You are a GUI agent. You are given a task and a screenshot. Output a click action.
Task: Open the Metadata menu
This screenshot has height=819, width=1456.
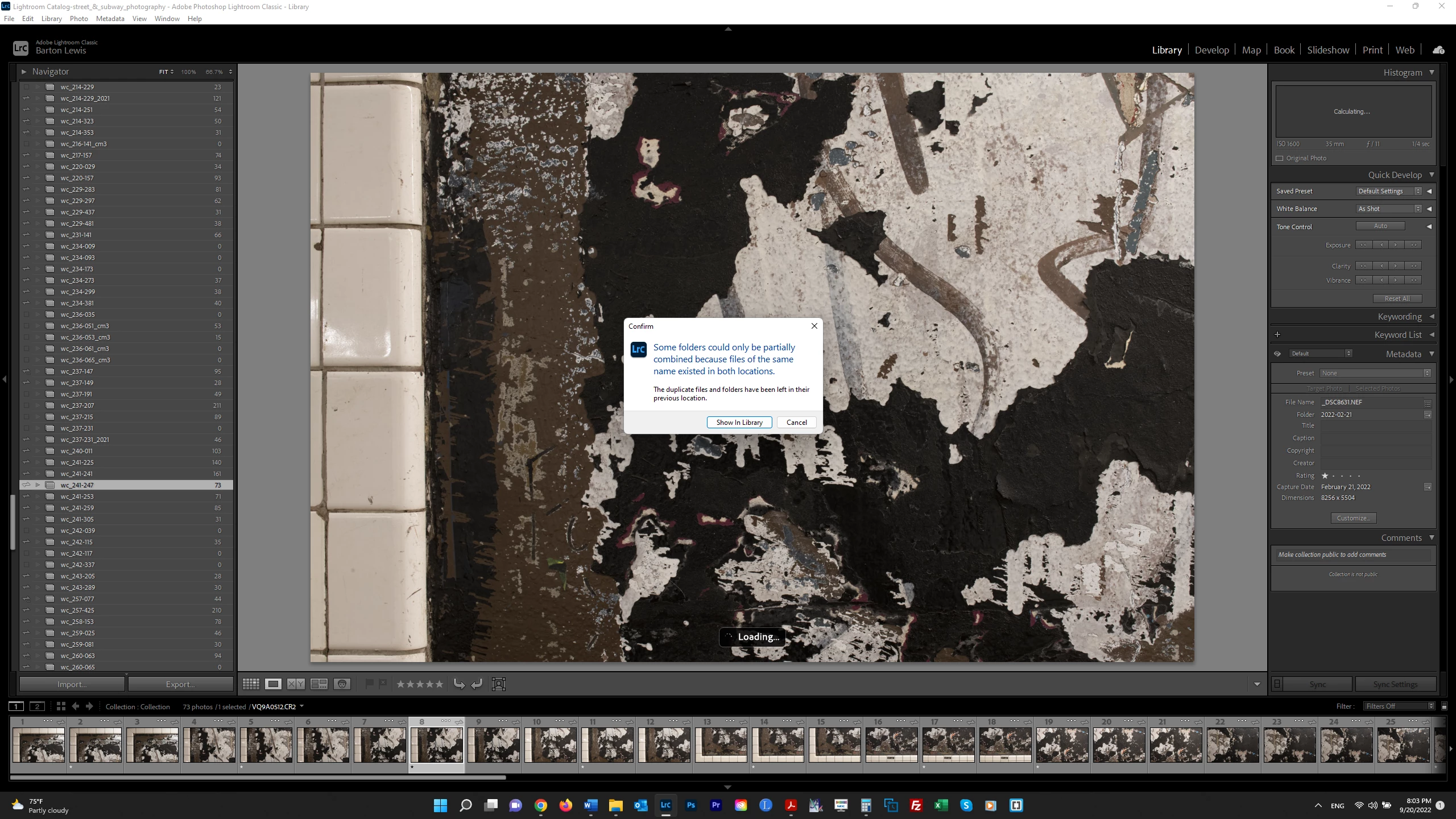110,19
